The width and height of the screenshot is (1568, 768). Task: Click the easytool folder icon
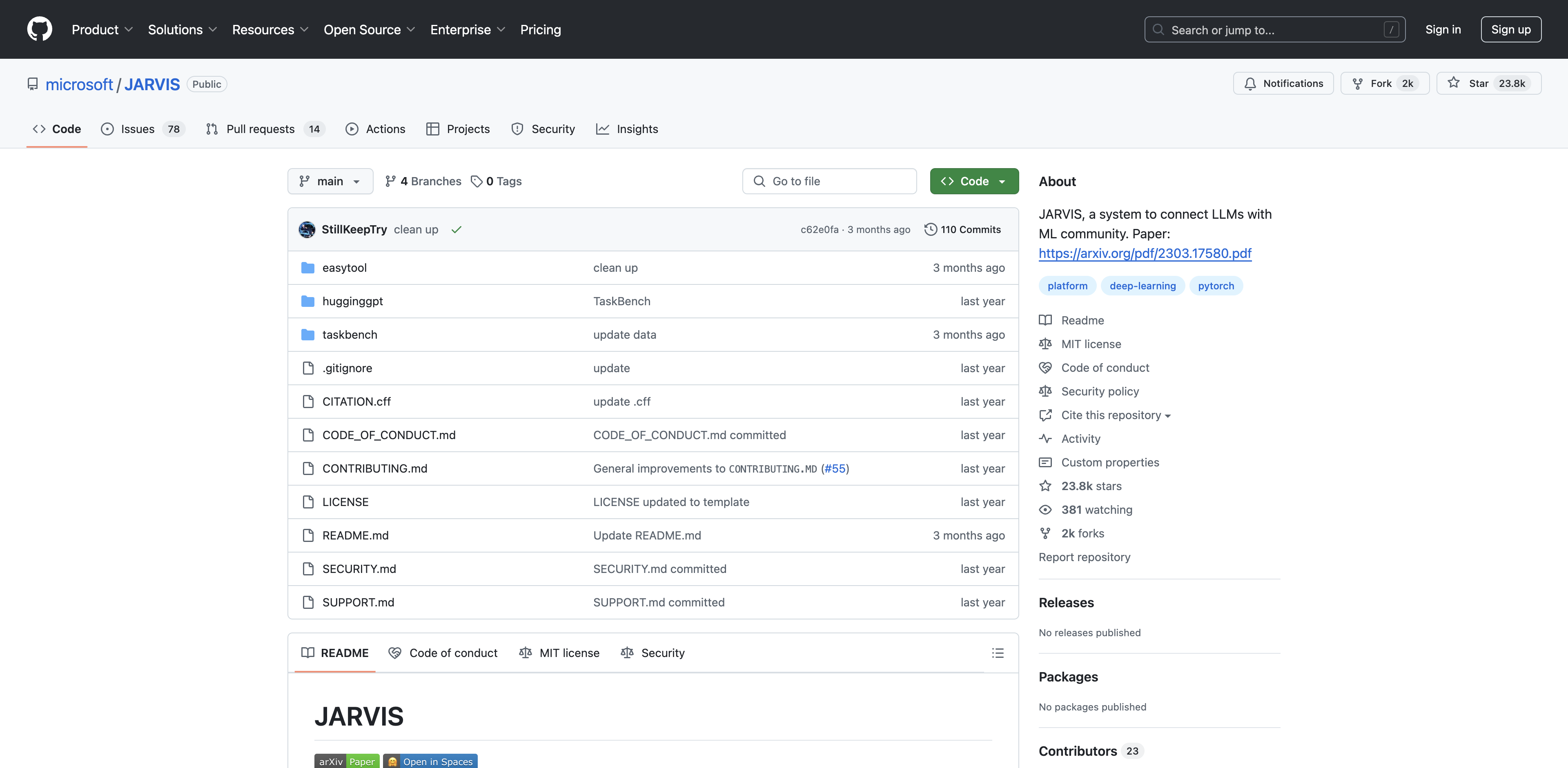pos(308,268)
